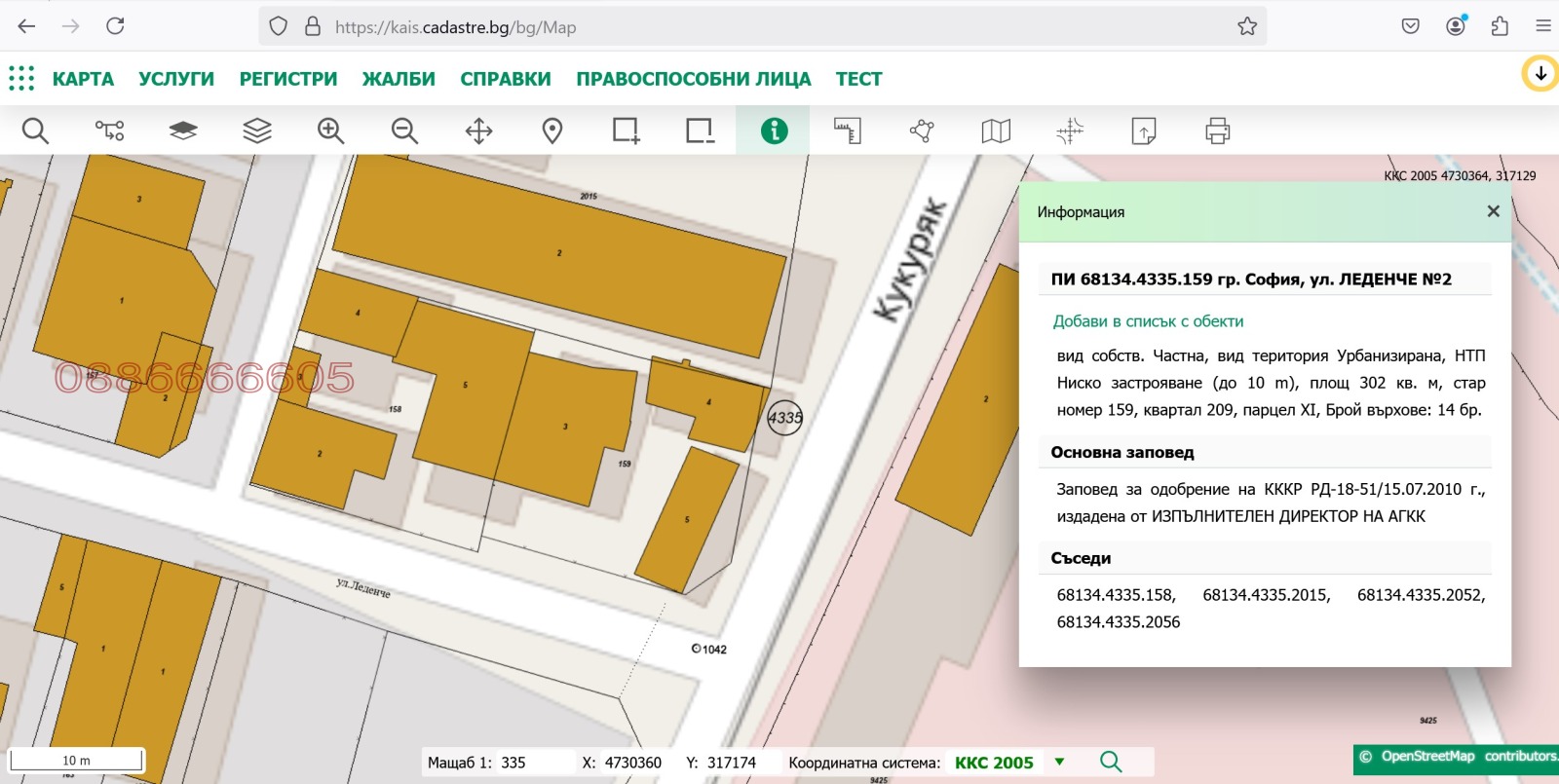This screenshot has height=784, width=1559.
Task: Click the search magnifier tool in map toolbar
Action: pyautogui.click(x=35, y=131)
